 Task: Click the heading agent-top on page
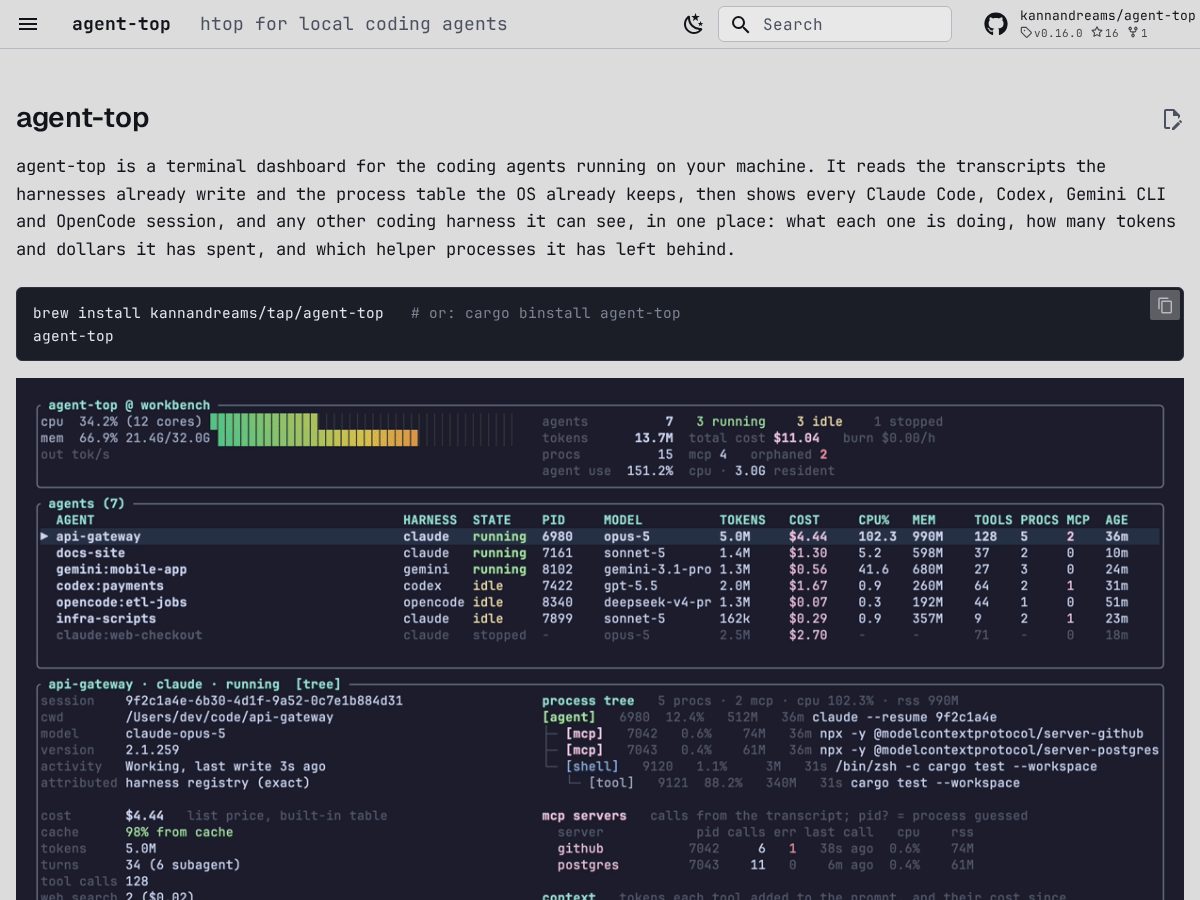tap(83, 118)
